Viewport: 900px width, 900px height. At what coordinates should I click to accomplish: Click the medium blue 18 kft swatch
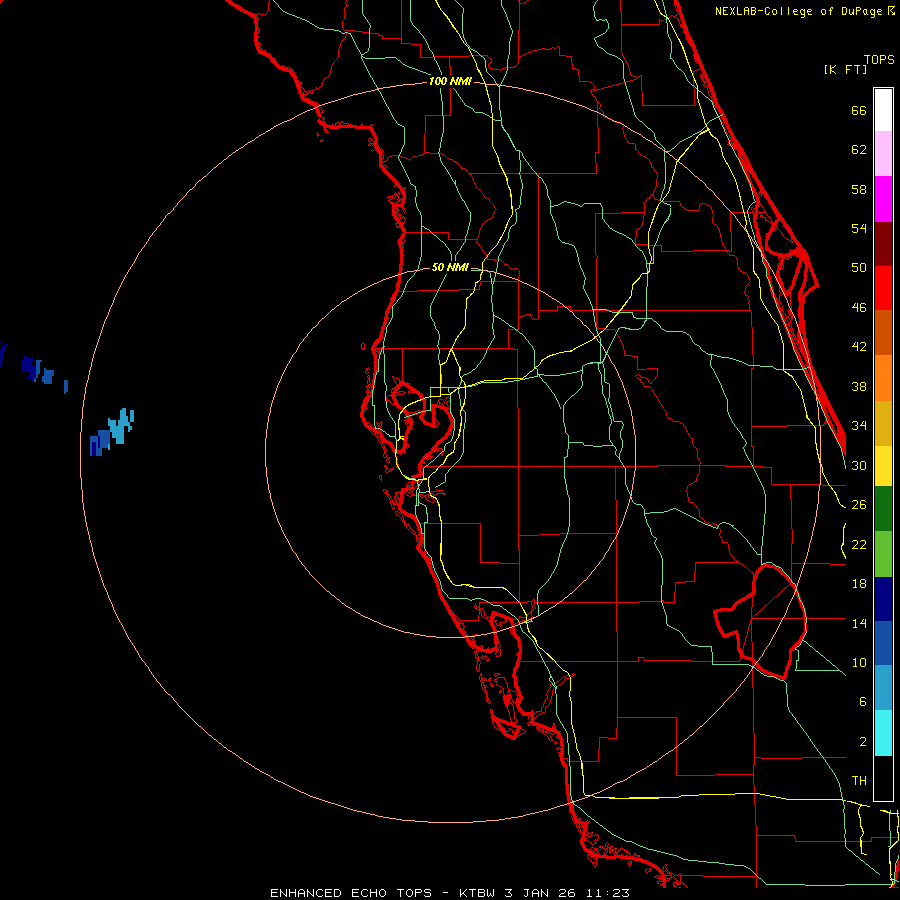point(883,643)
